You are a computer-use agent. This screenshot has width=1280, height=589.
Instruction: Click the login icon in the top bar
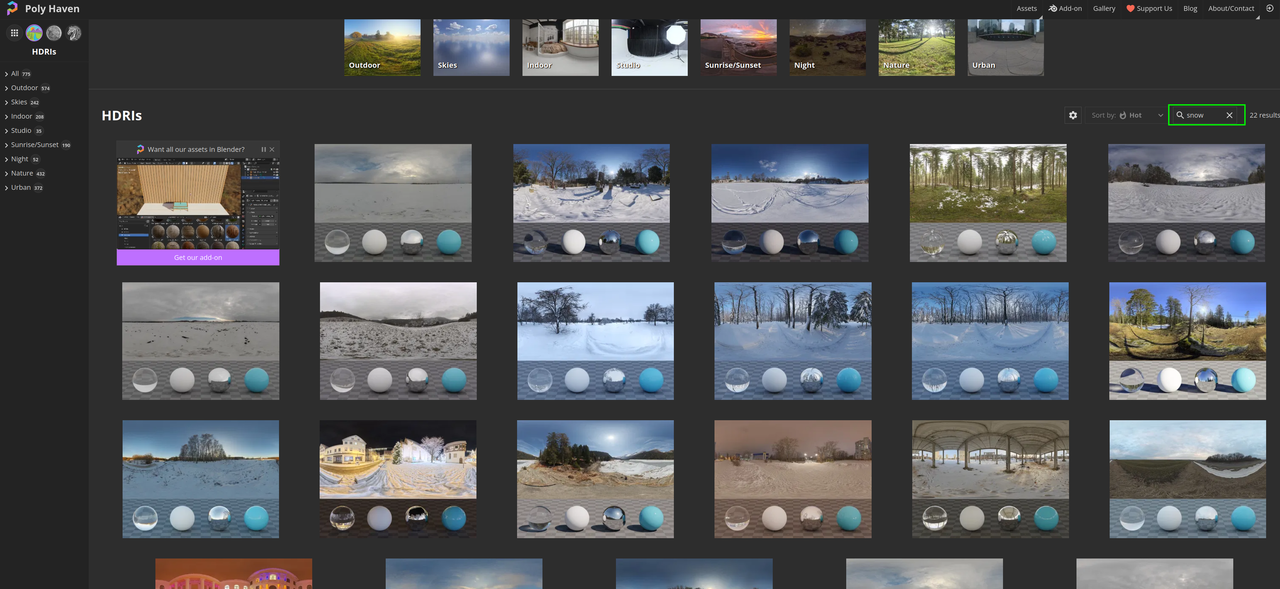(1270, 8)
